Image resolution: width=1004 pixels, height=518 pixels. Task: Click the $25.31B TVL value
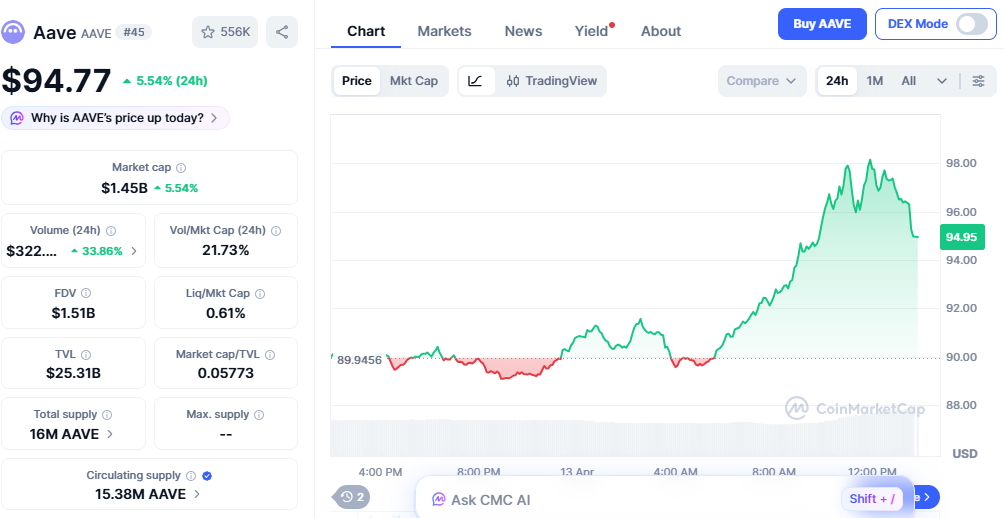[73, 373]
